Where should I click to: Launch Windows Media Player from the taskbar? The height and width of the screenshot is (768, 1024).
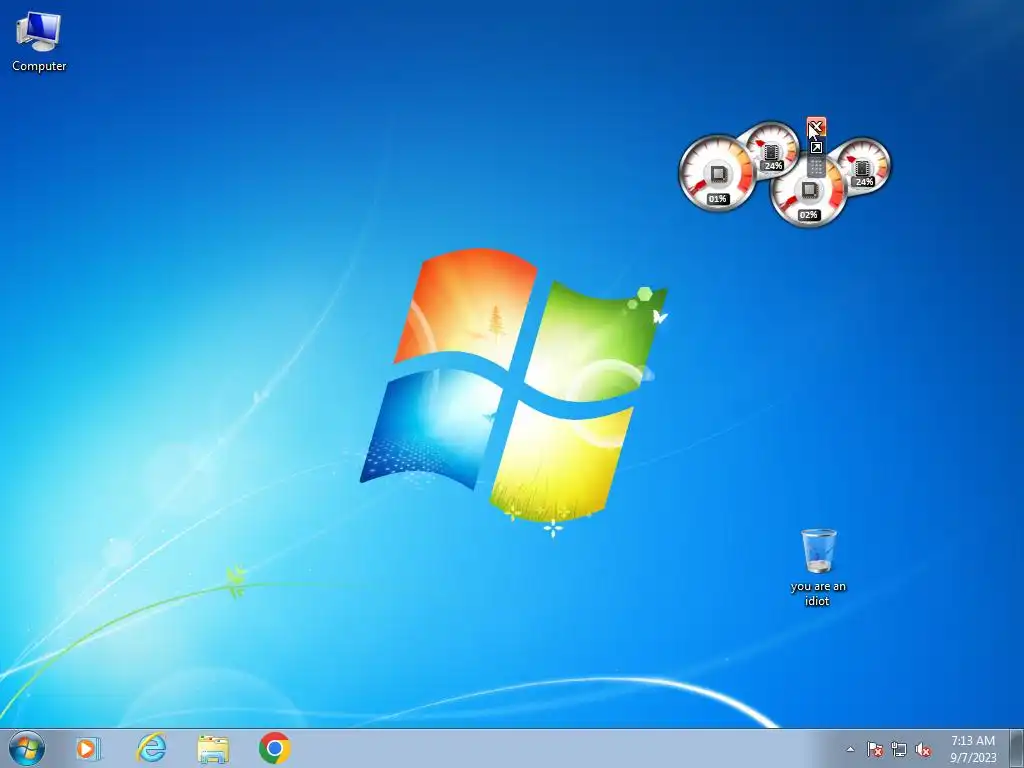pos(88,748)
